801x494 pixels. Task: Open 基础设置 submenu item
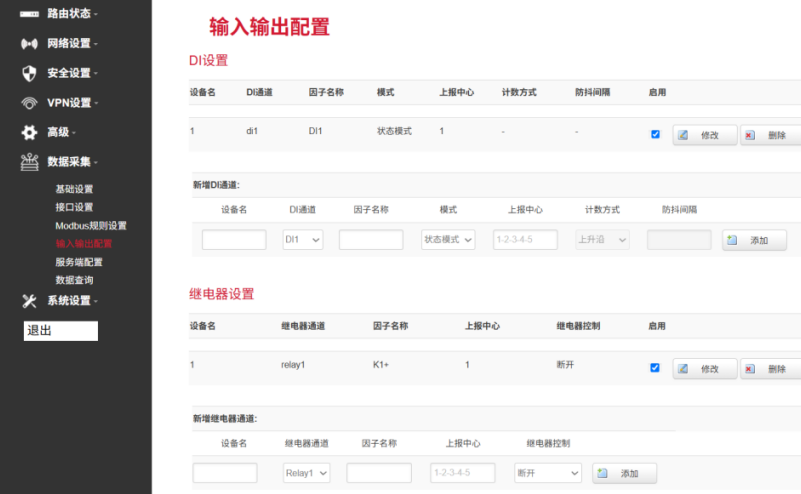click(x=74, y=189)
